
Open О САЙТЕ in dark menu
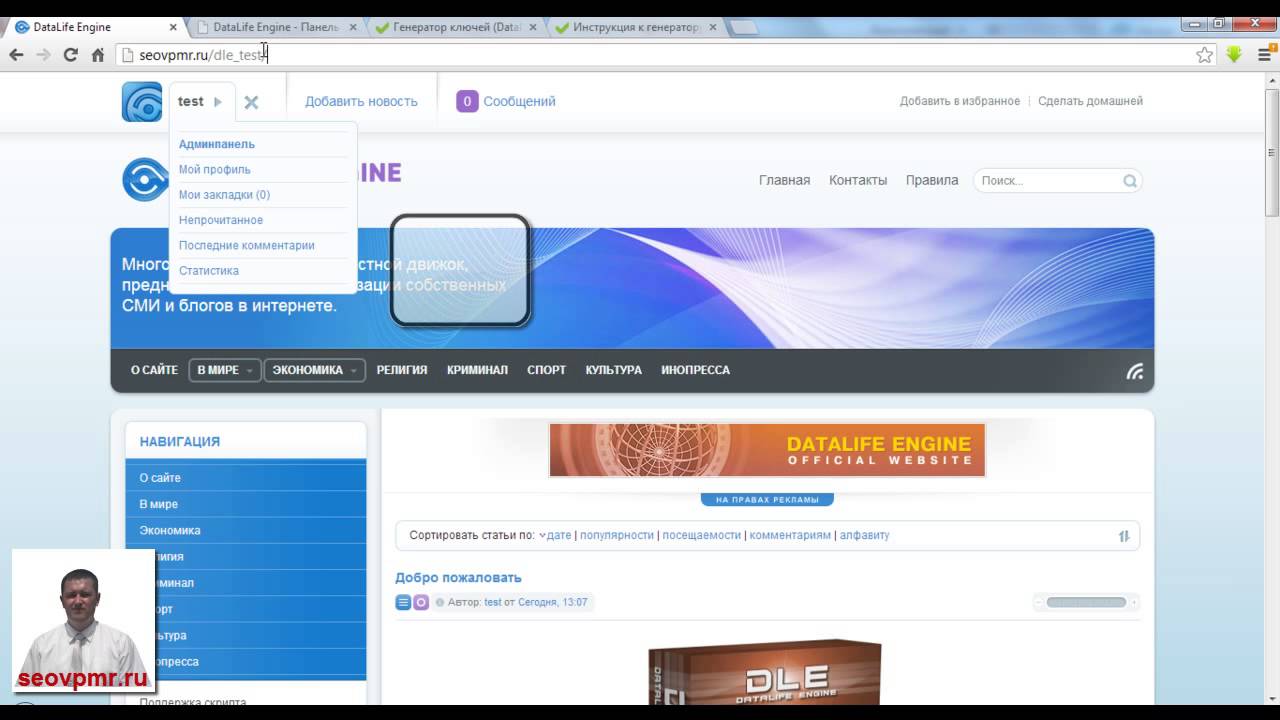tap(154, 370)
